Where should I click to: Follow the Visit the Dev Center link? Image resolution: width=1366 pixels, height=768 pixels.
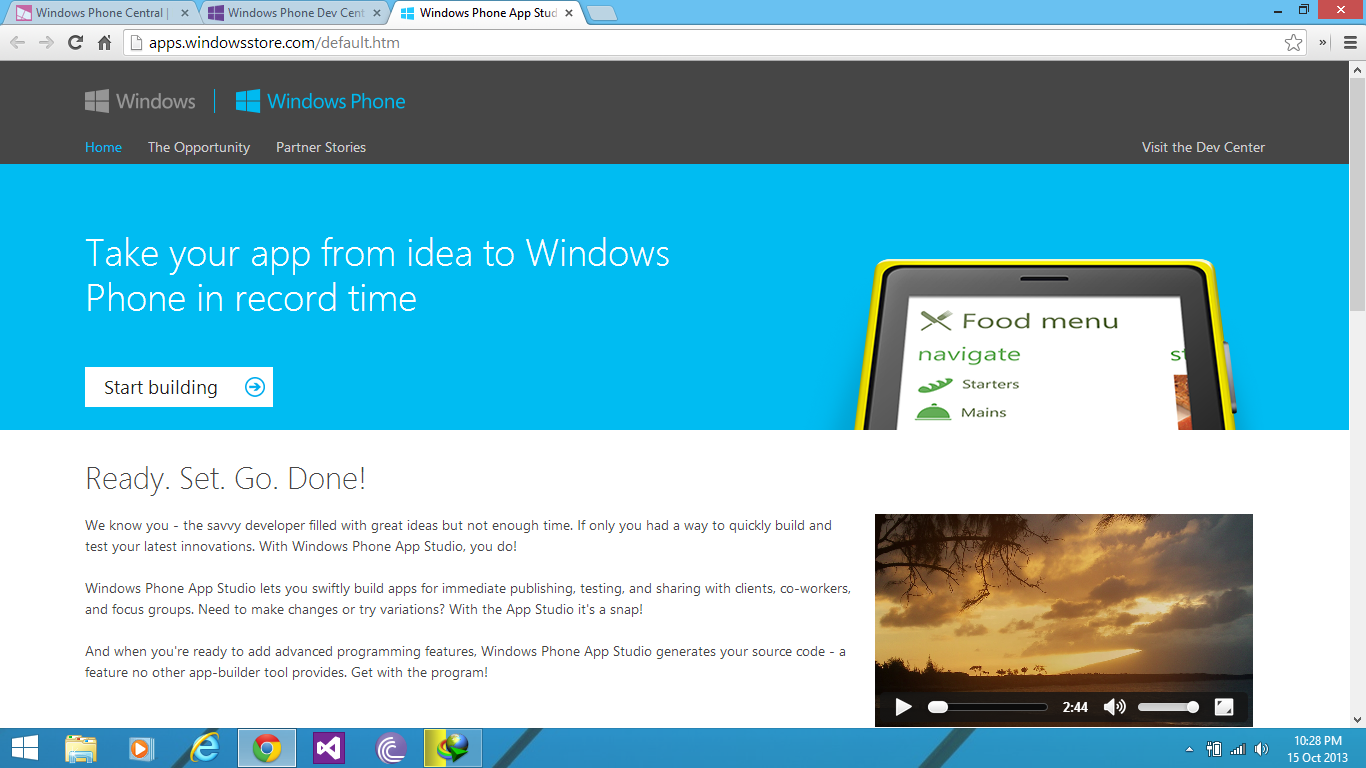tap(1203, 147)
